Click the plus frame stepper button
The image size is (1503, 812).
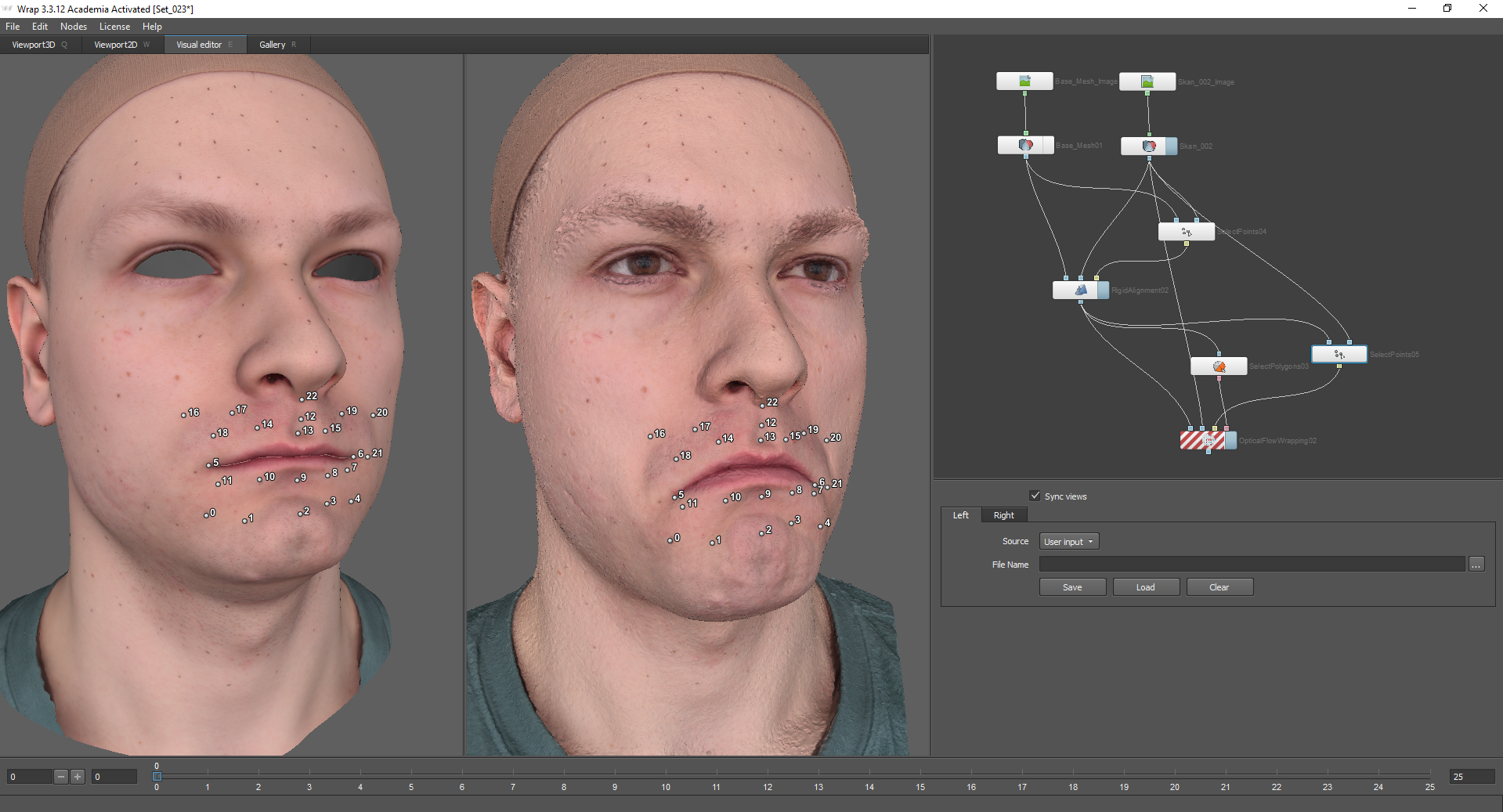(x=78, y=777)
